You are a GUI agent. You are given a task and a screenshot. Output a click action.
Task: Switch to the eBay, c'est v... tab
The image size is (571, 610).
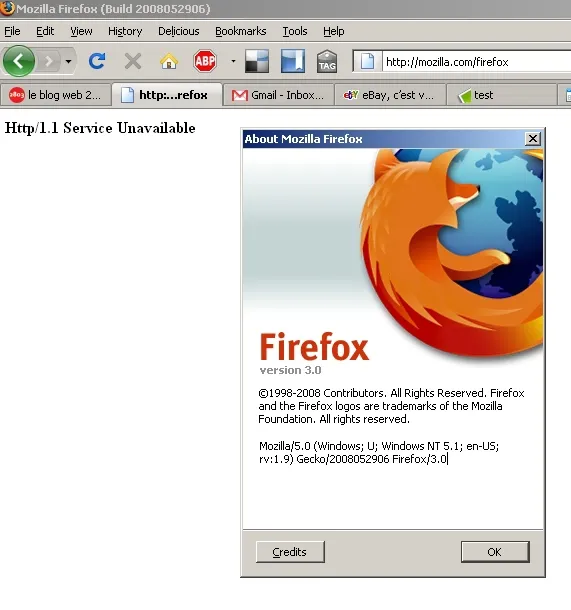click(390, 95)
